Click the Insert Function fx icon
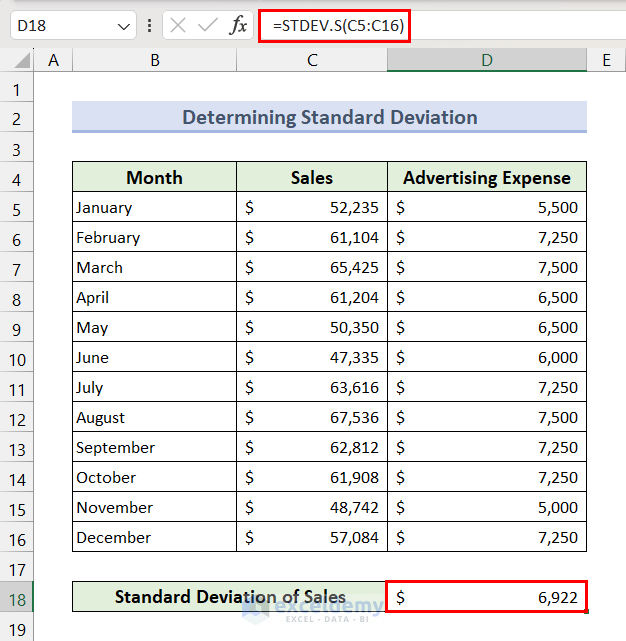The height and width of the screenshot is (641, 626). pyautogui.click(x=238, y=26)
